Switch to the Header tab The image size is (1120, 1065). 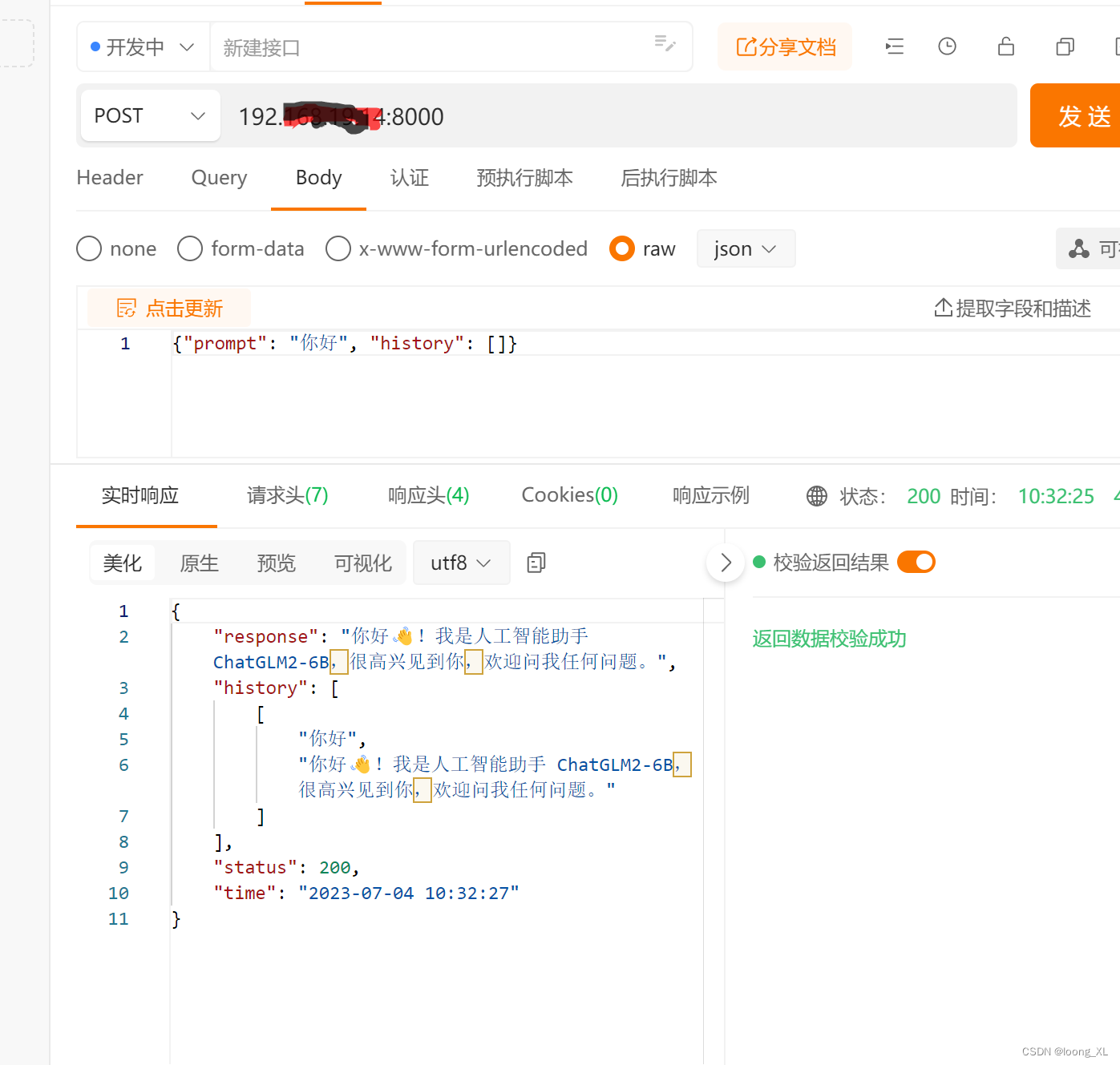pos(110,177)
